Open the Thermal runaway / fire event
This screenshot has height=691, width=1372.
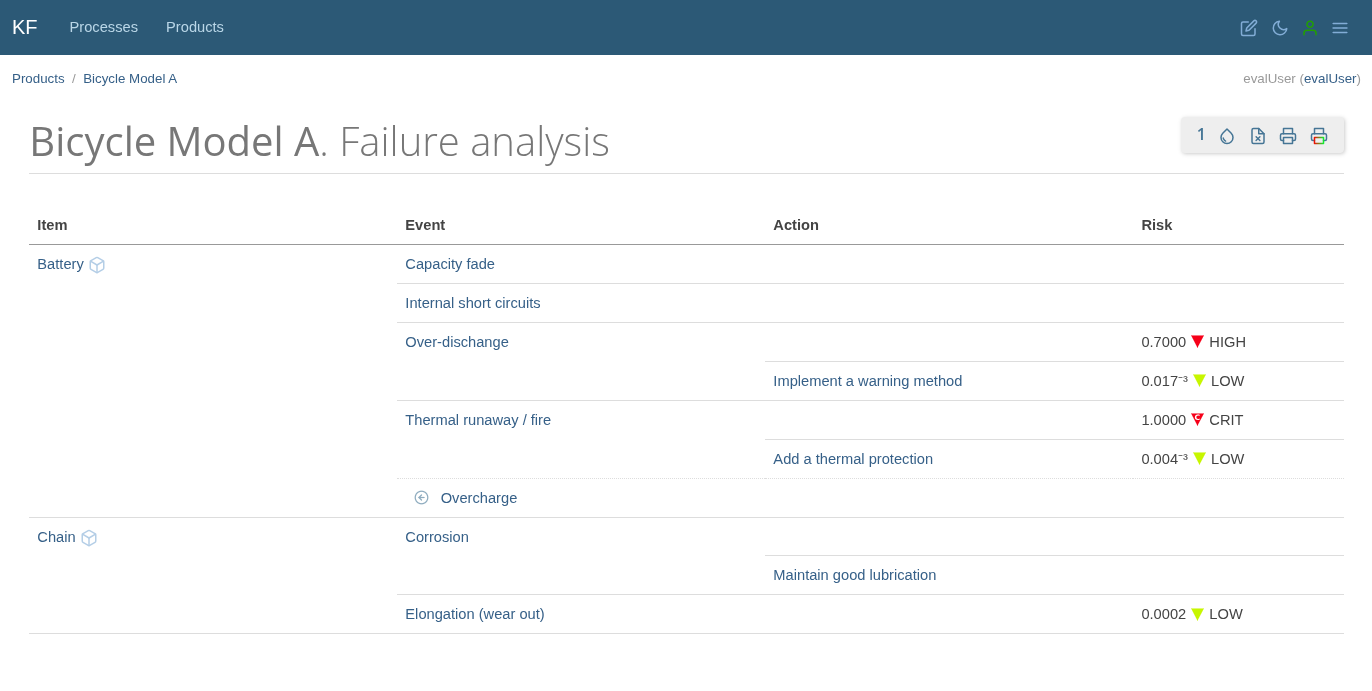pyautogui.click(x=478, y=420)
